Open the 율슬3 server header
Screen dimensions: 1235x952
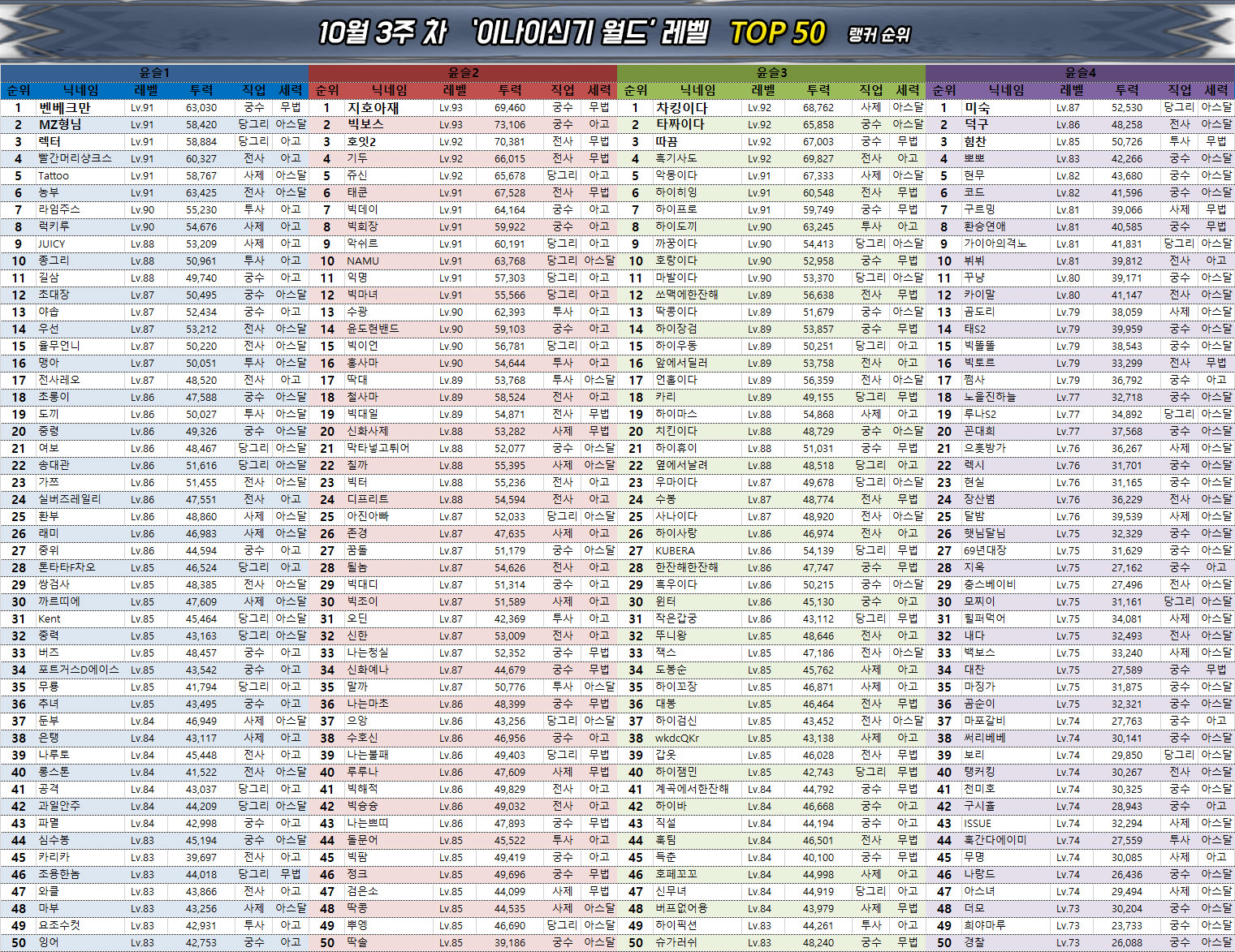coord(771,72)
